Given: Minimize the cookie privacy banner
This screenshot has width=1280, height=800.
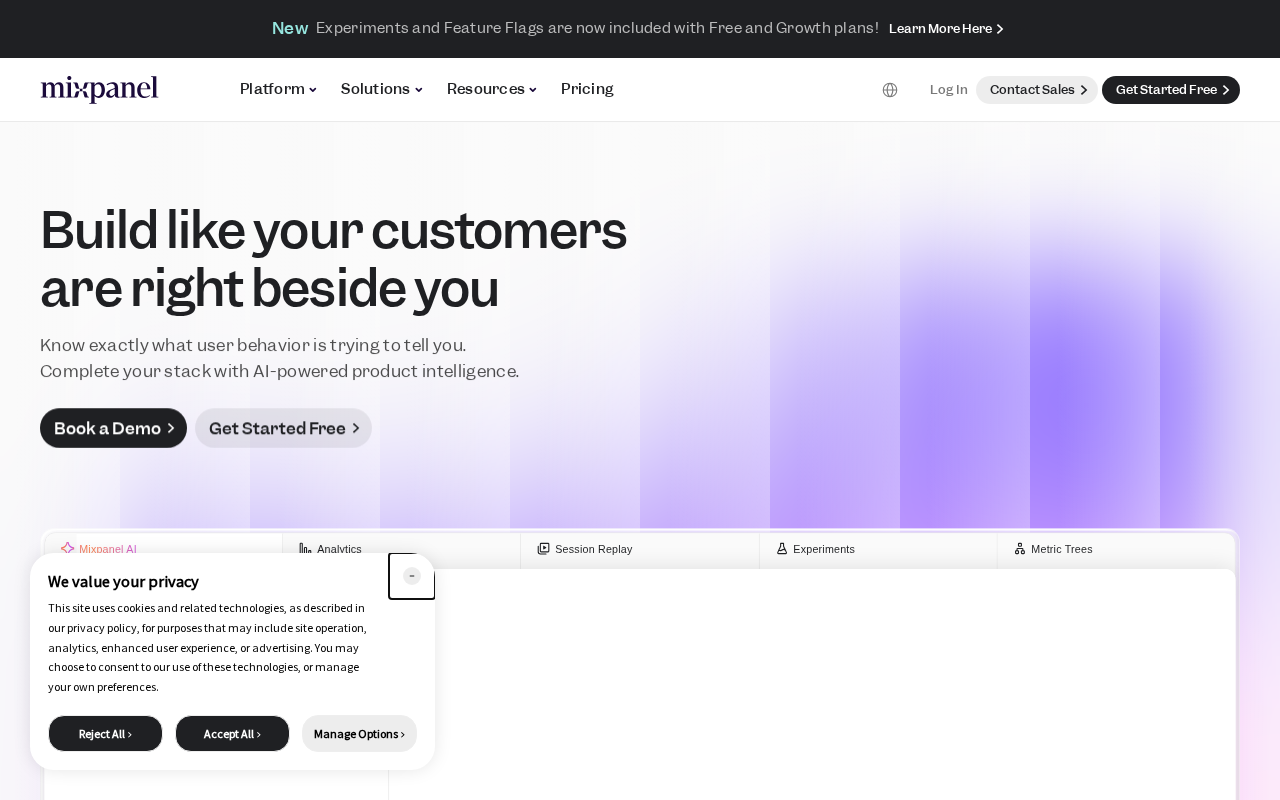Looking at the screenshot, I should 412,576.
